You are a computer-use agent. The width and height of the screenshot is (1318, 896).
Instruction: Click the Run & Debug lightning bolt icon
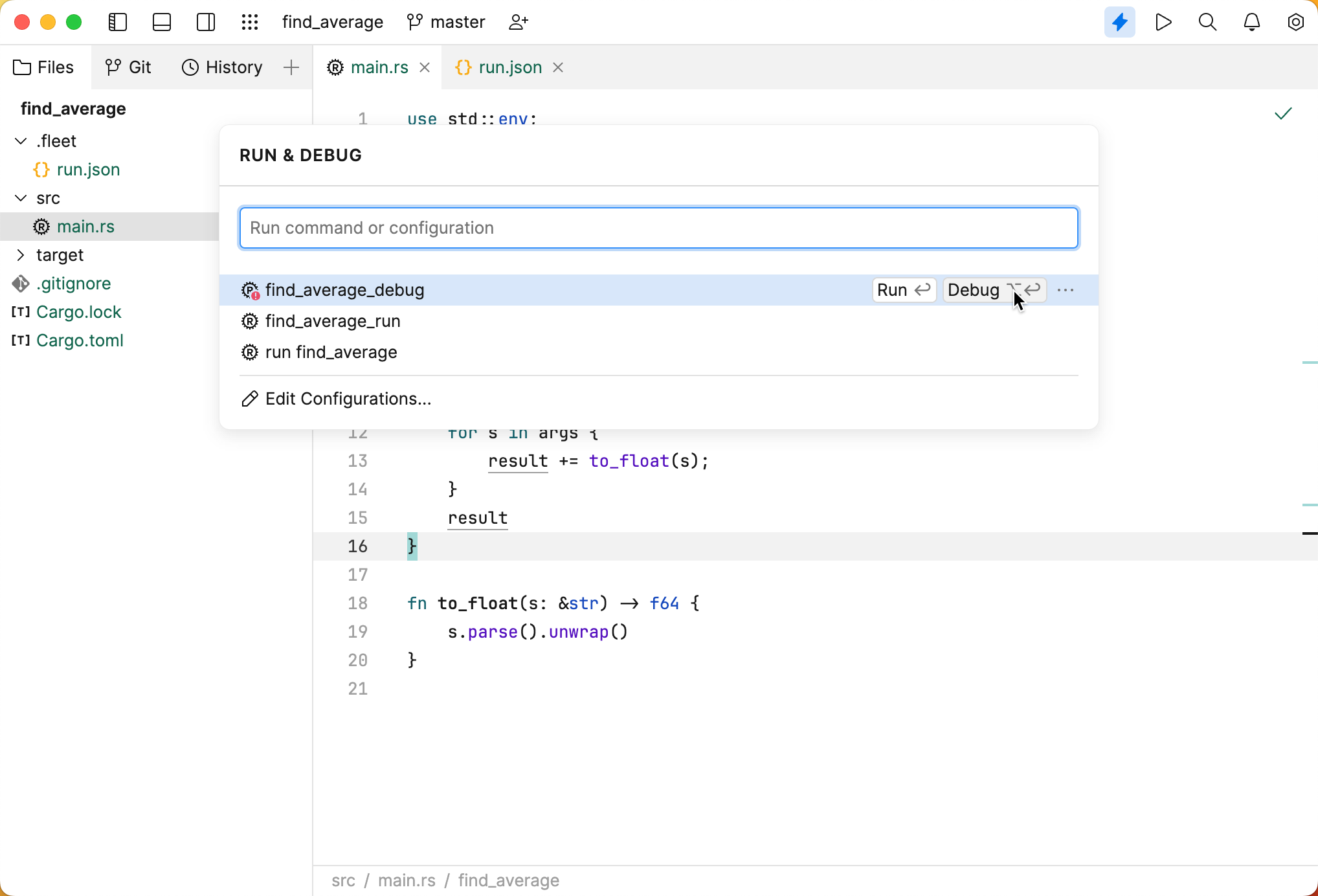[1119, 22]
